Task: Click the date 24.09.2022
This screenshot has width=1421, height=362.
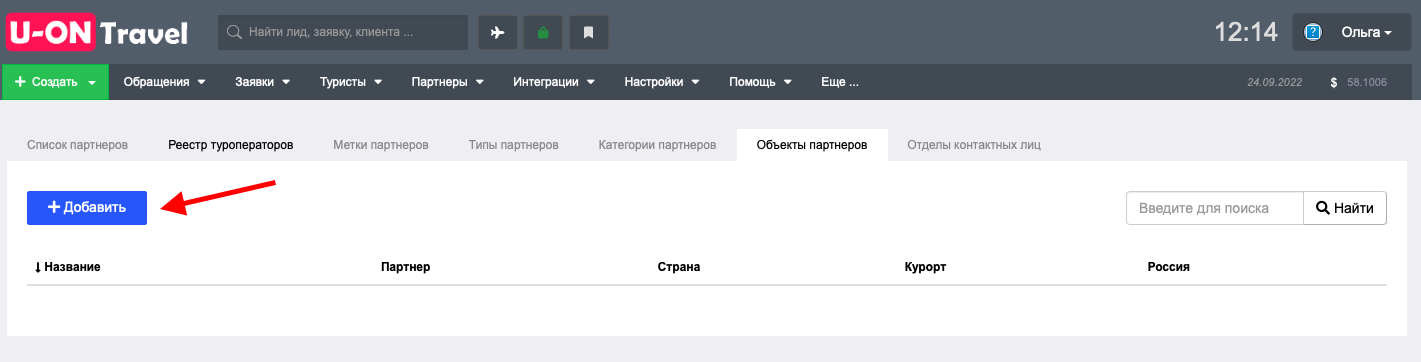Action: pos(1274,82)
